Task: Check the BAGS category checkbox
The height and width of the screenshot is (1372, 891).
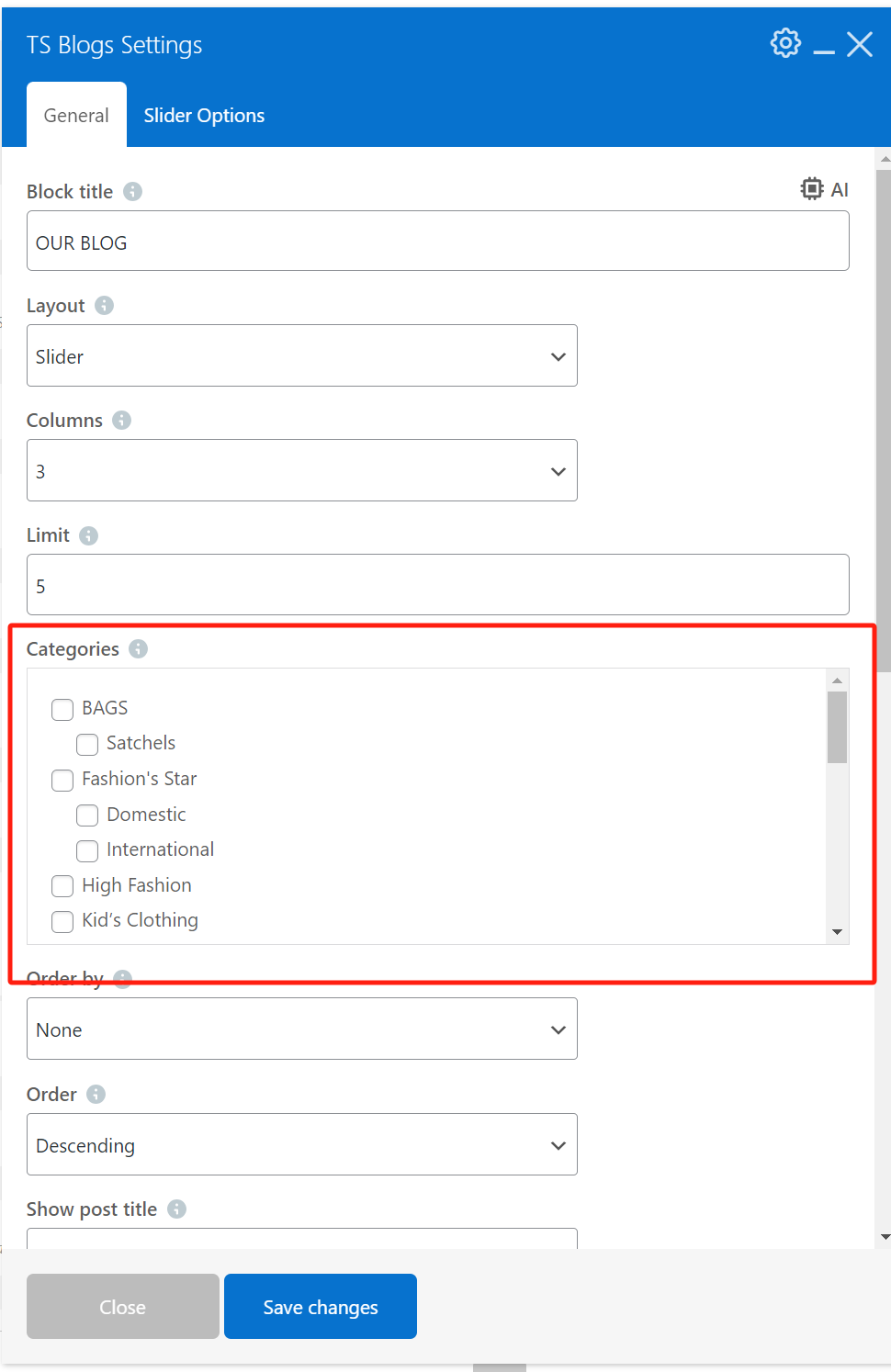Action: click(x=62, y=709)
